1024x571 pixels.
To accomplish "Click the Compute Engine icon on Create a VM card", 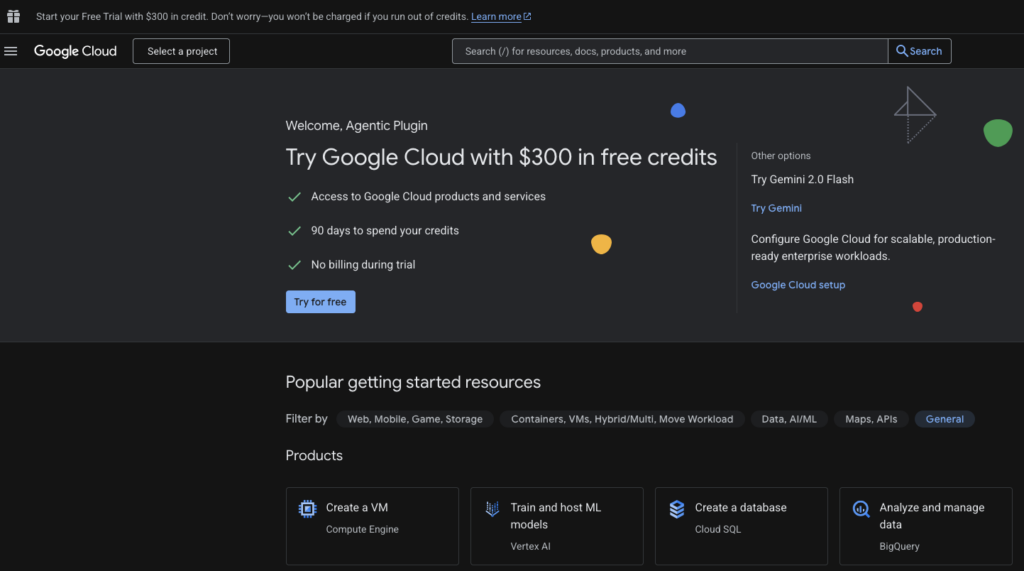I will (307, 509).
